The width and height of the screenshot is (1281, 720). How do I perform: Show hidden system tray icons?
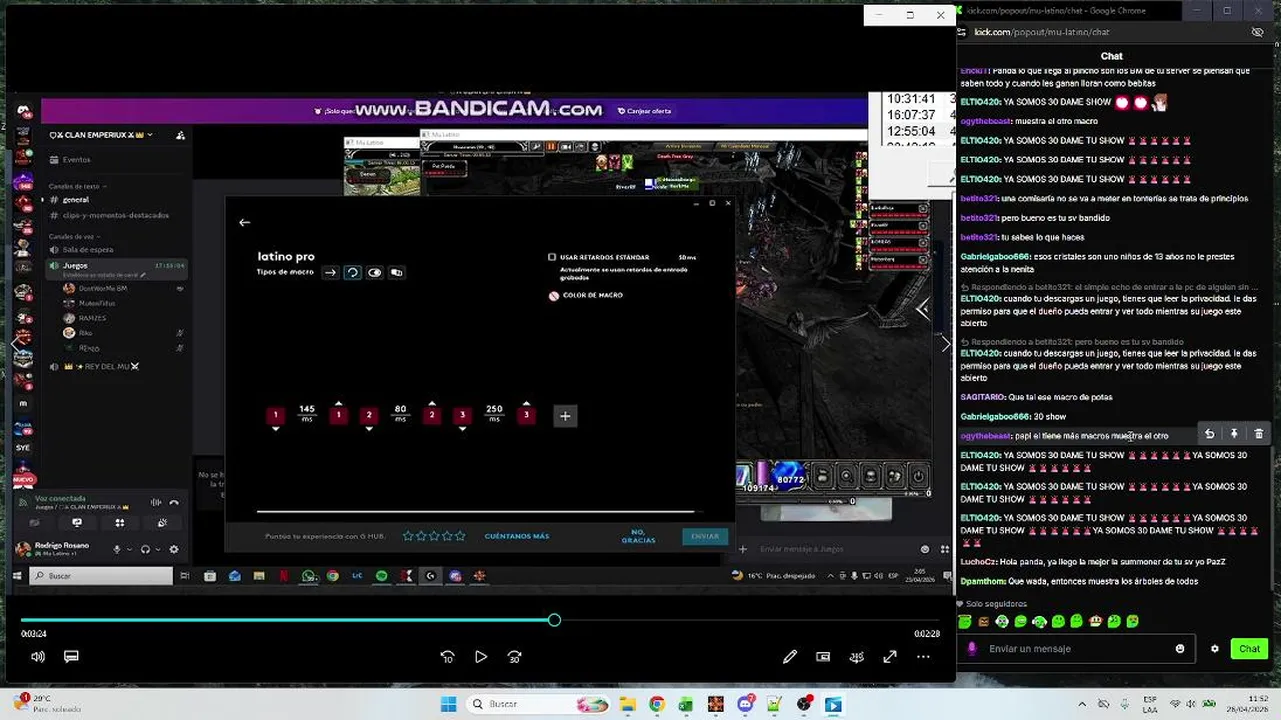pos(1083,704)
